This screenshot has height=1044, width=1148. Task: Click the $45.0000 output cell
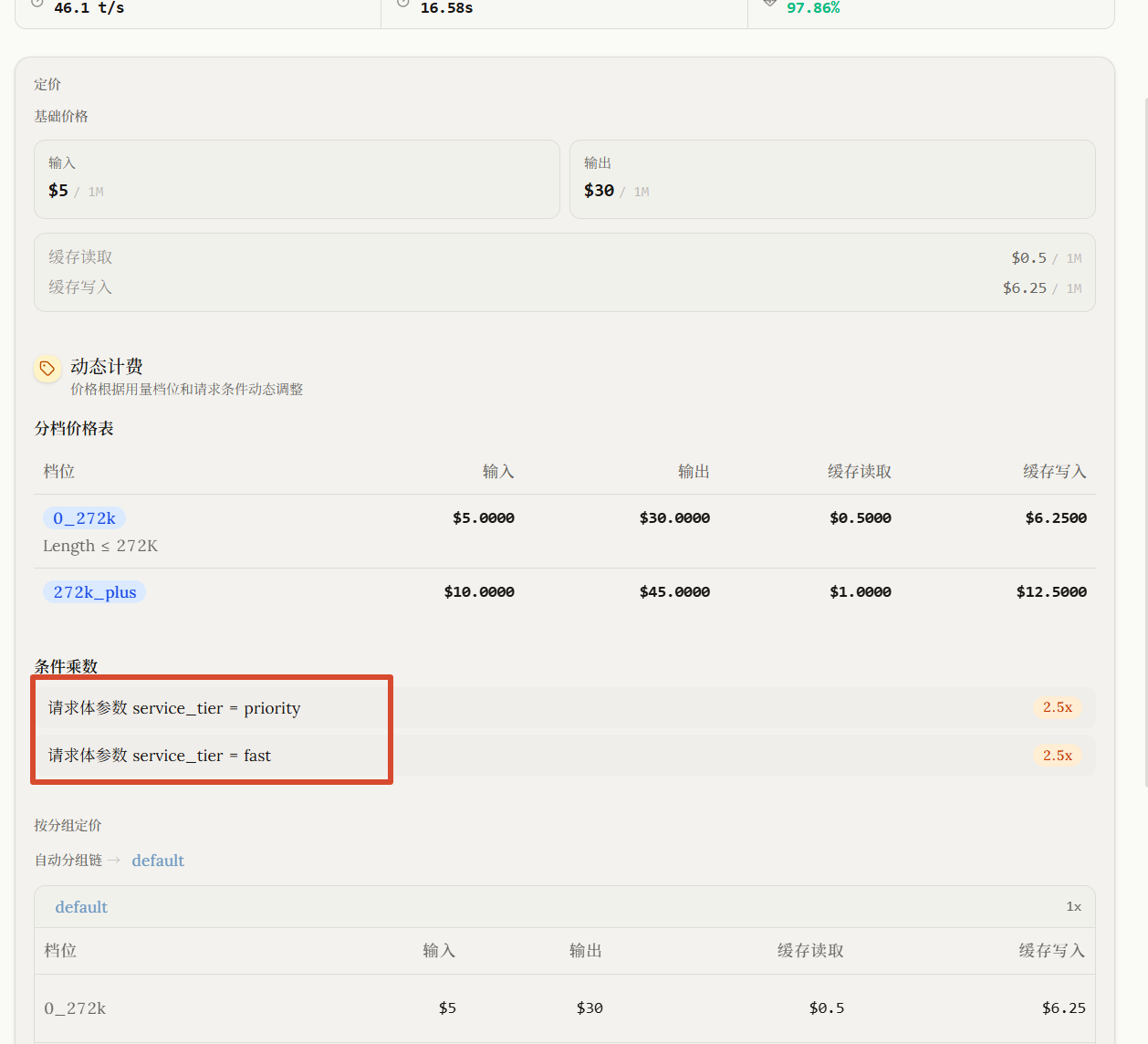(674, 592)
